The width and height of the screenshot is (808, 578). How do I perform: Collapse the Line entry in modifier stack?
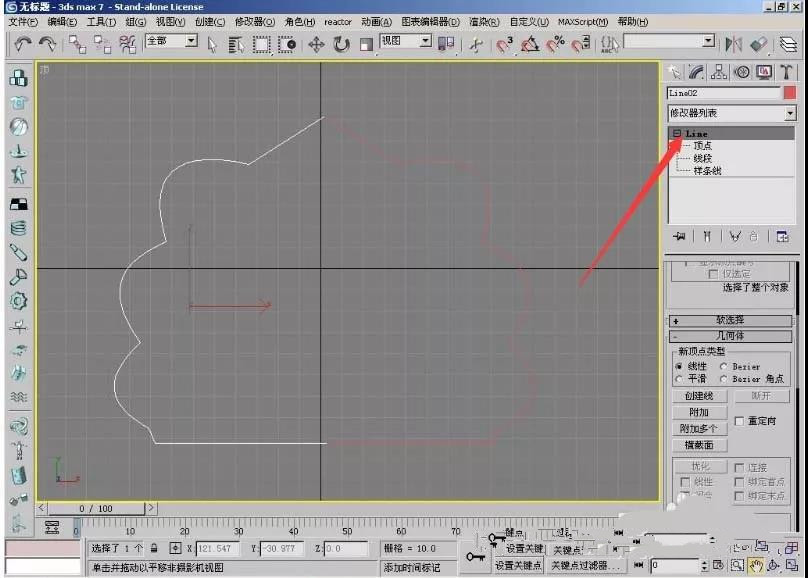click(677, 133)
